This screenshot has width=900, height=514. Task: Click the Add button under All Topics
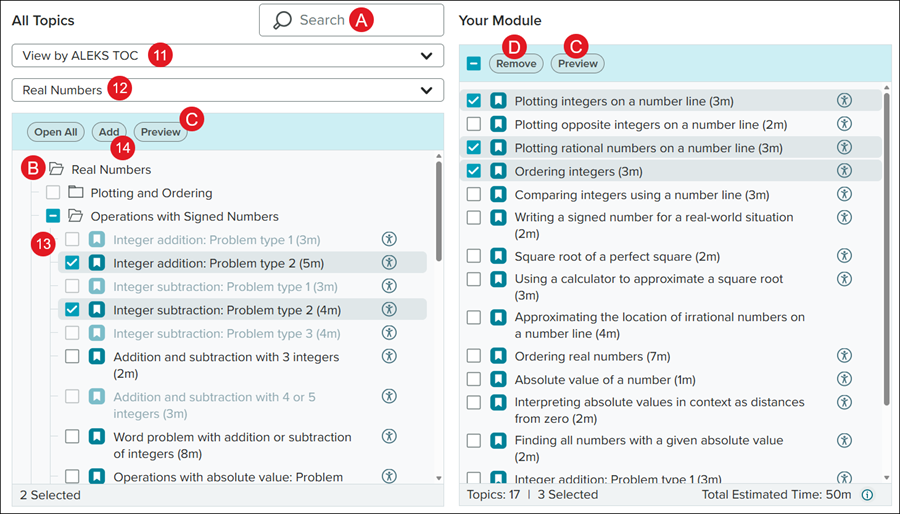pyautogui.click(x=109, y=131)
